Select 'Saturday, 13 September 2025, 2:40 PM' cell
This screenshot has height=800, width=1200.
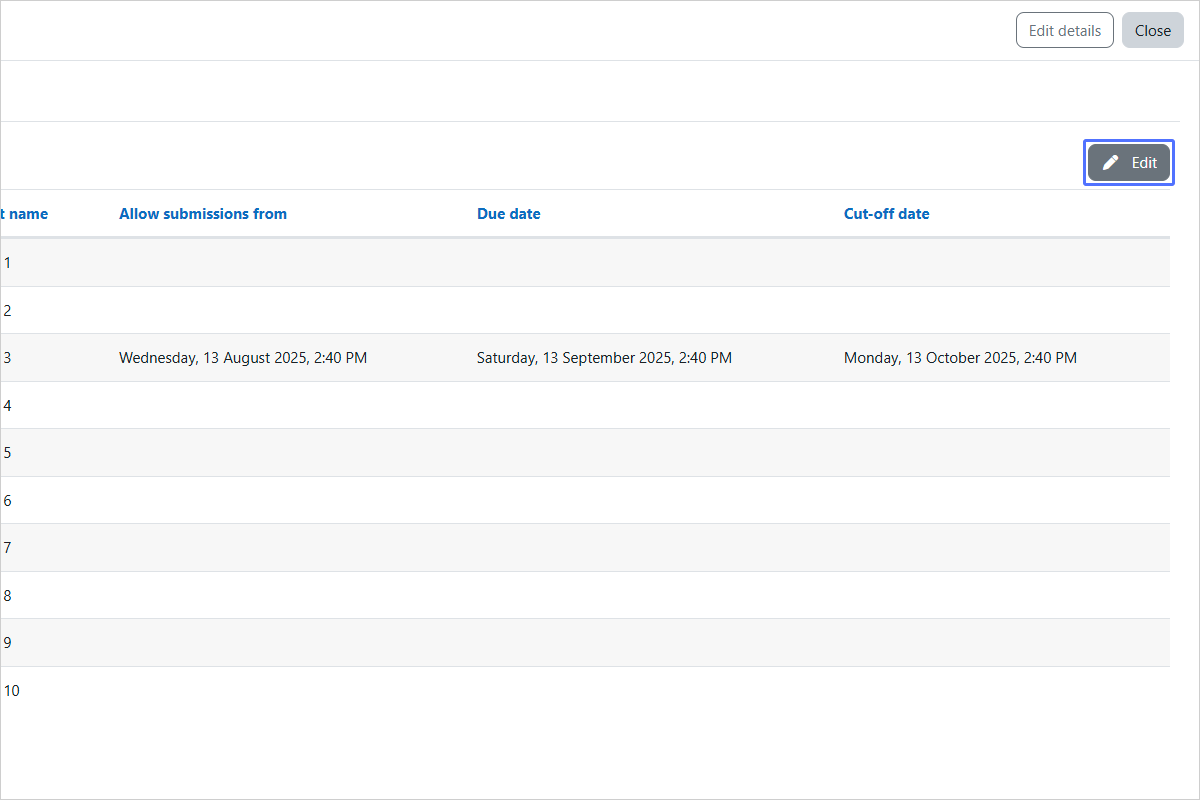[604, 358]
